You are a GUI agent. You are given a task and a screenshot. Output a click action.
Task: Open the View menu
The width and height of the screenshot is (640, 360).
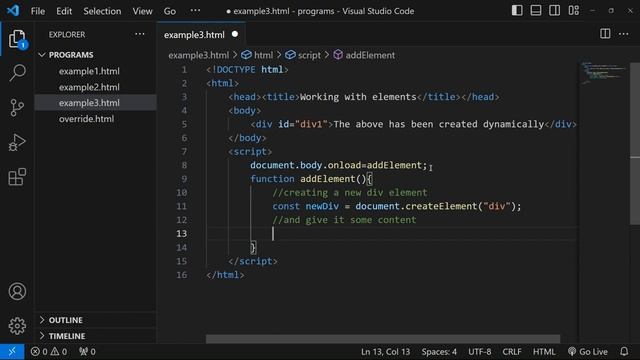[x=142, y=11]
